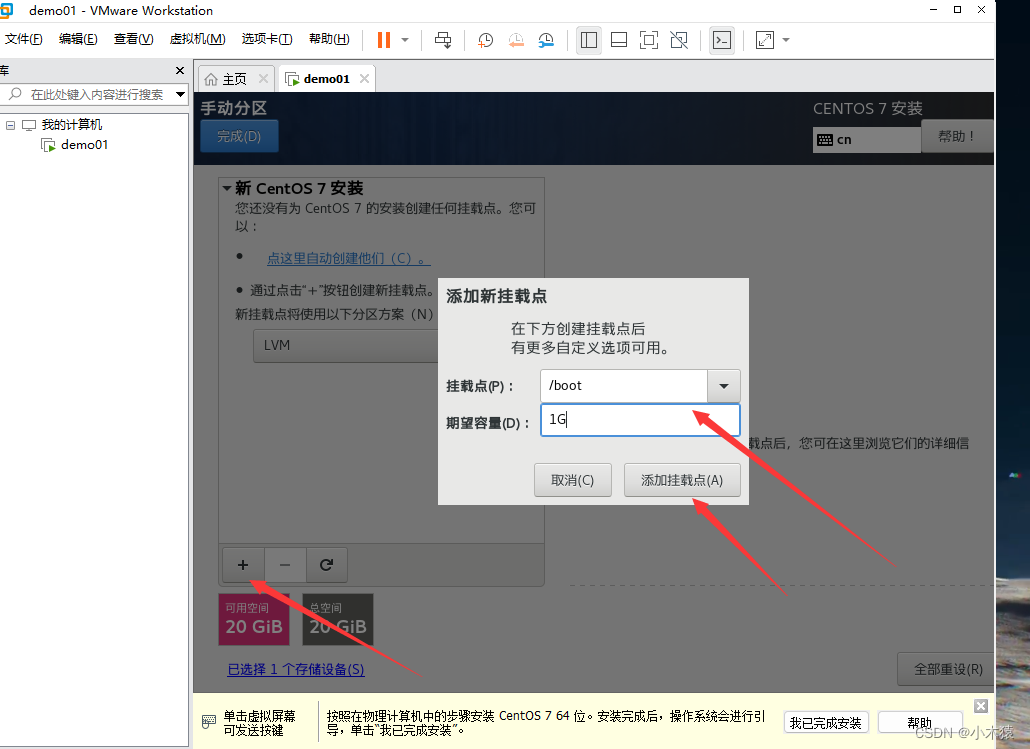This screenshot has width=1030, height=749.
Task: Open the 选项卡(T) menu
Action: click(267, 39)
